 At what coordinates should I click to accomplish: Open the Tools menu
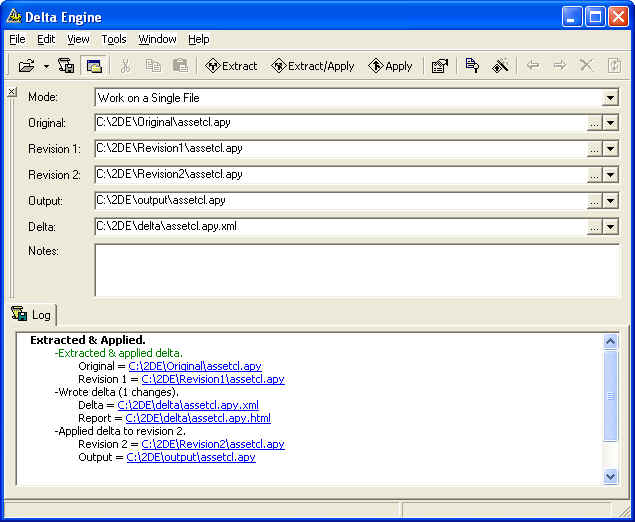click(114, 39)
